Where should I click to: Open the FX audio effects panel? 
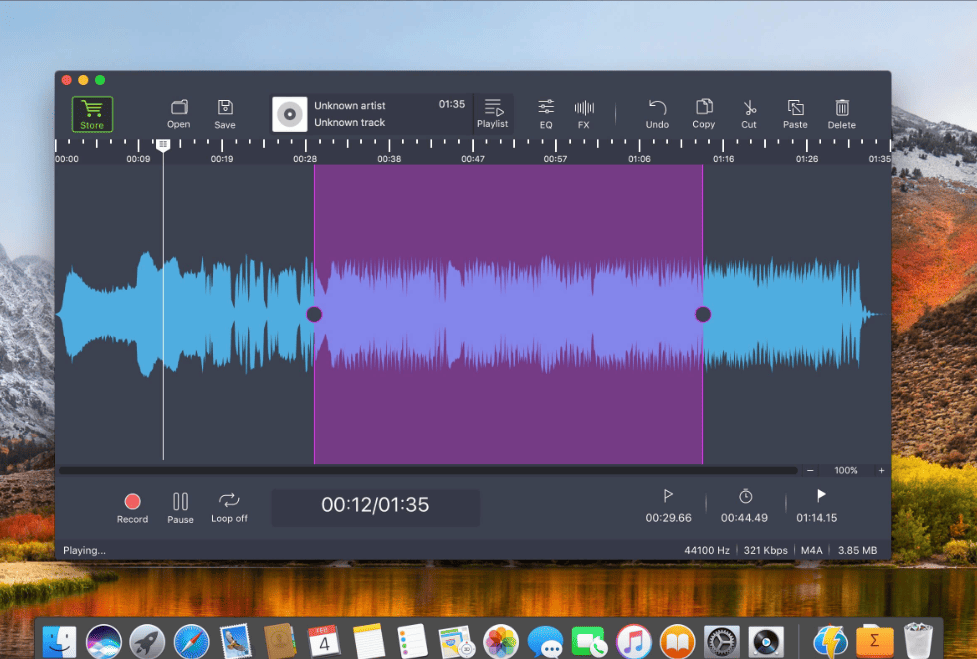pyautogui.click(x=584, y=114)
